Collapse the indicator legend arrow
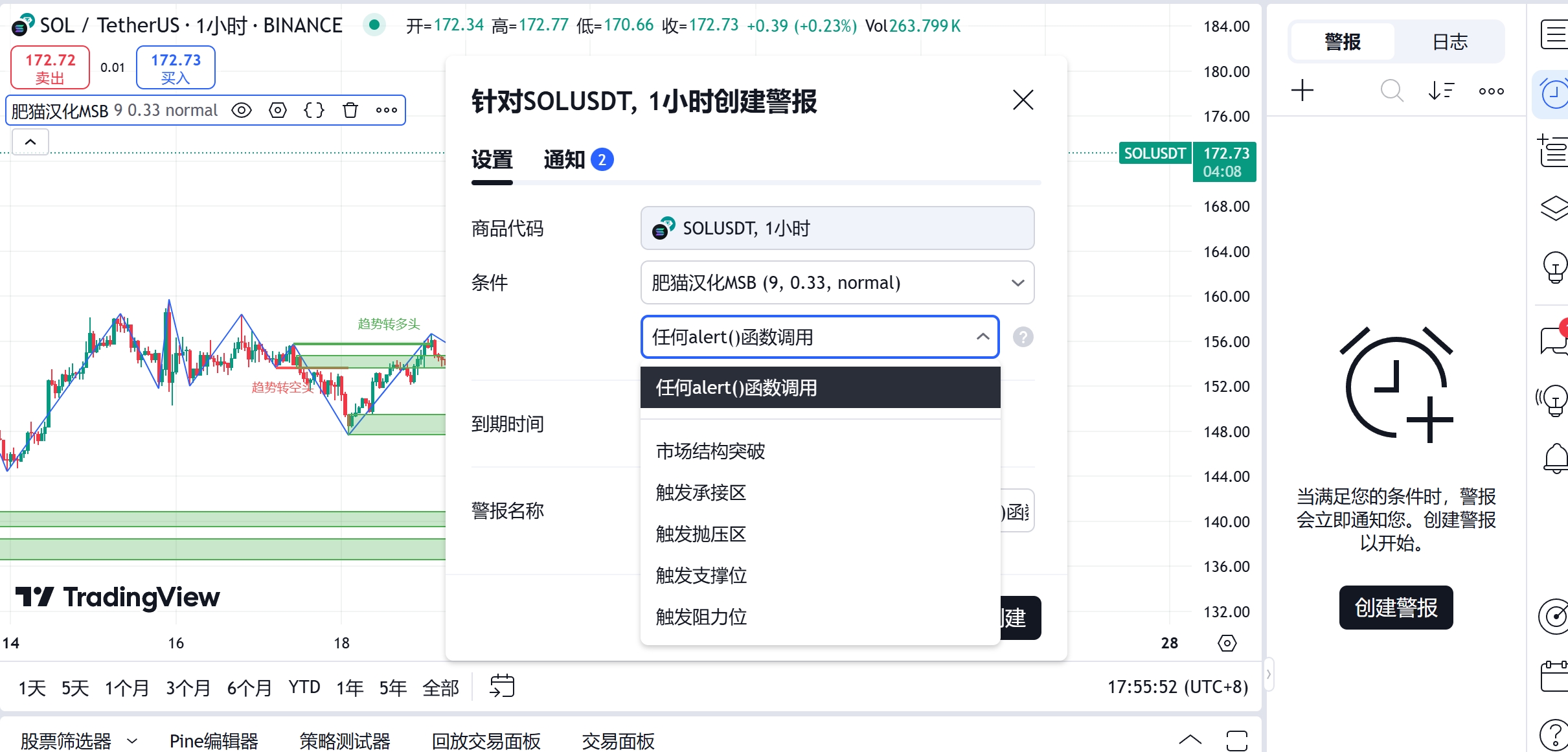Screen dimensions: 1568x752 [x=30, y=142]
